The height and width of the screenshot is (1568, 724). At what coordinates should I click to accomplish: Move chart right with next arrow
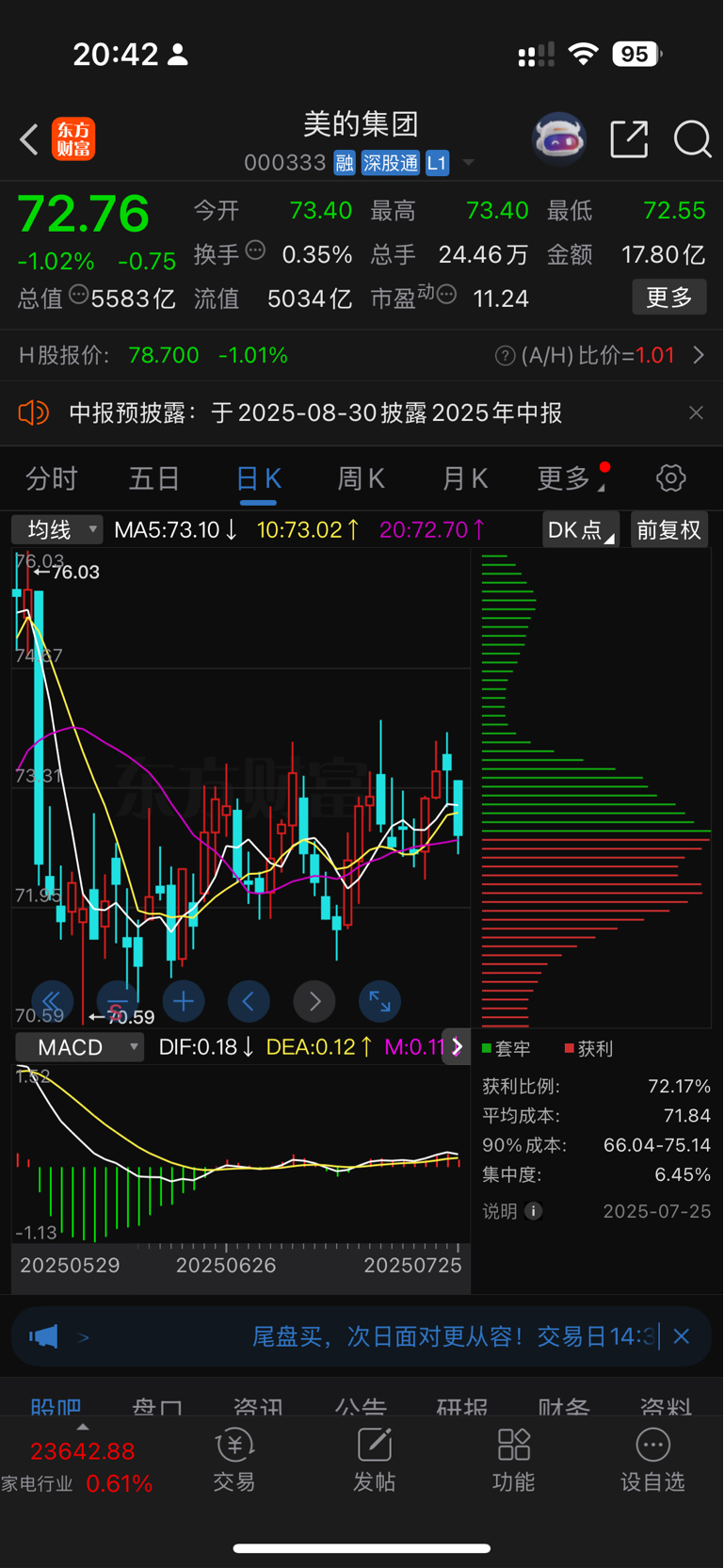(314, 1001)
